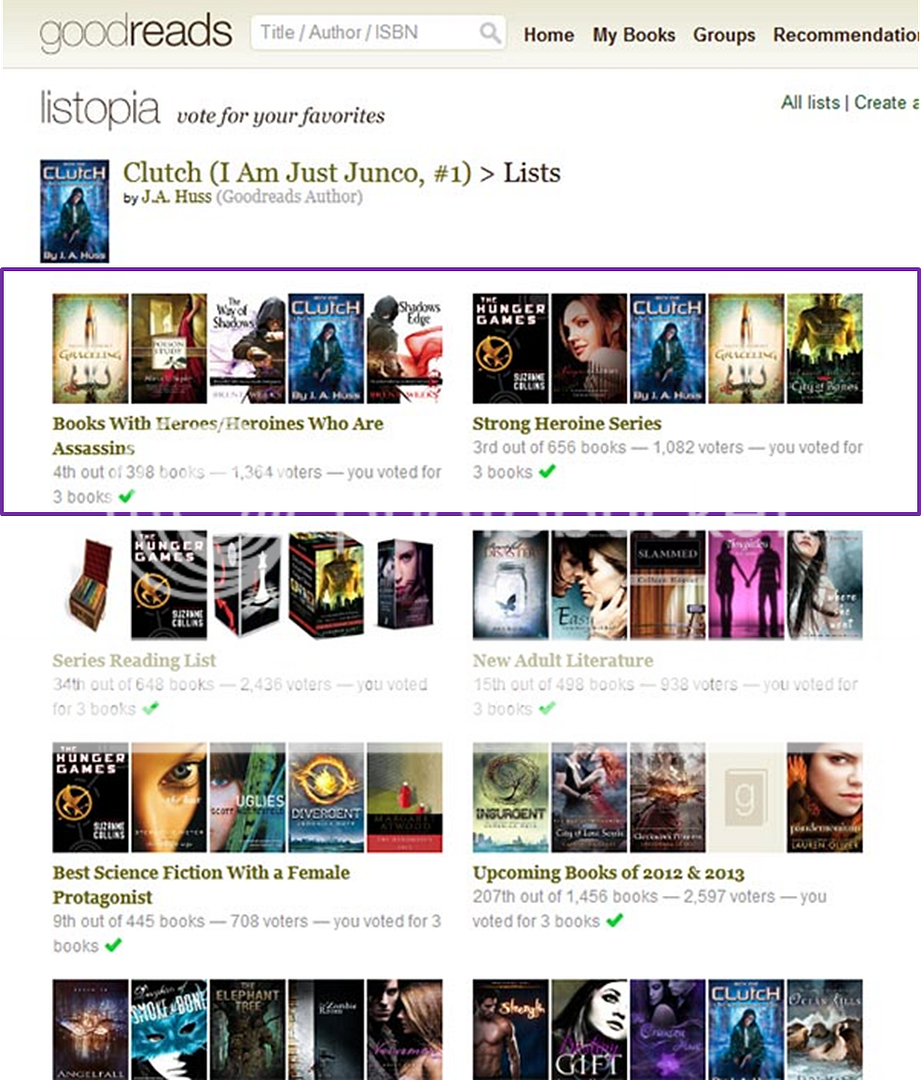Viewport: 921px width, 1080px height.
Task: Open the Strong Heroine Series list
Action: click(x=567, y=424)
